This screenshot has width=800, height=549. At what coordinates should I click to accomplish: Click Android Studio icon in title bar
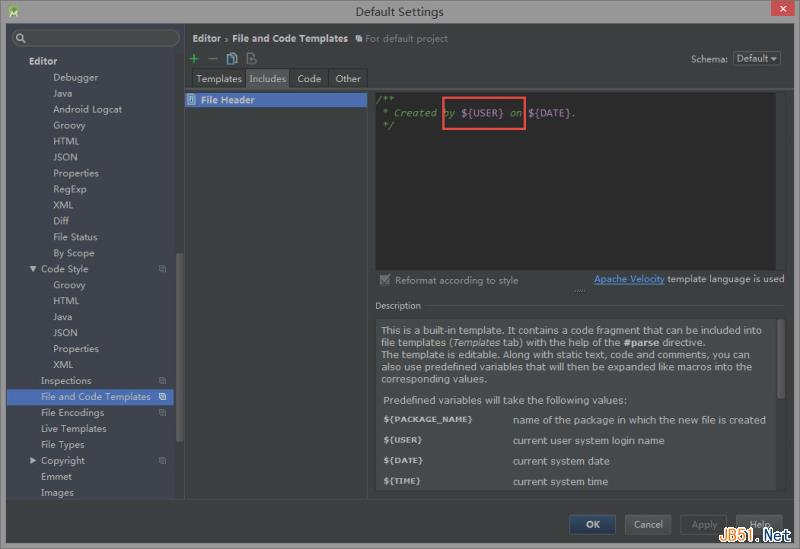pyautogui.click(x=14, y=11)
